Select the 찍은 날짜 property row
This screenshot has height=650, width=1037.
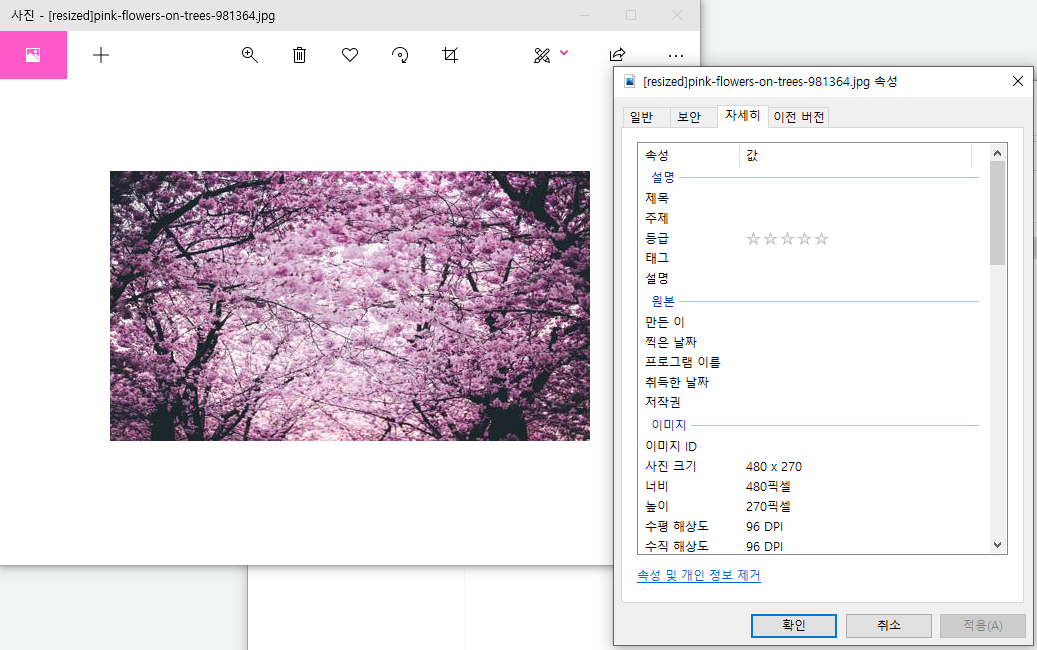[812, 343]
